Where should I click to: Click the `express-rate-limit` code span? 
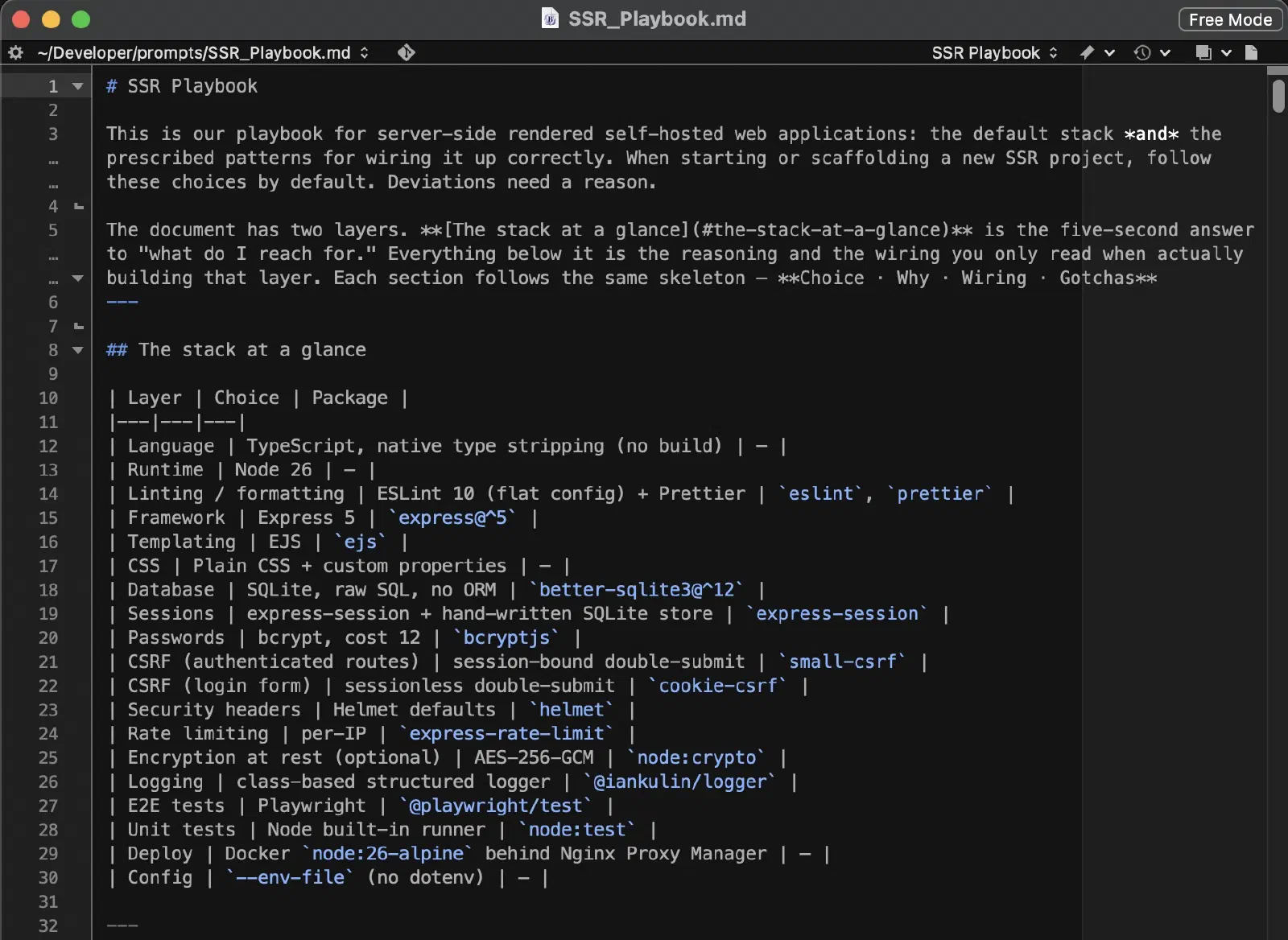506,734
